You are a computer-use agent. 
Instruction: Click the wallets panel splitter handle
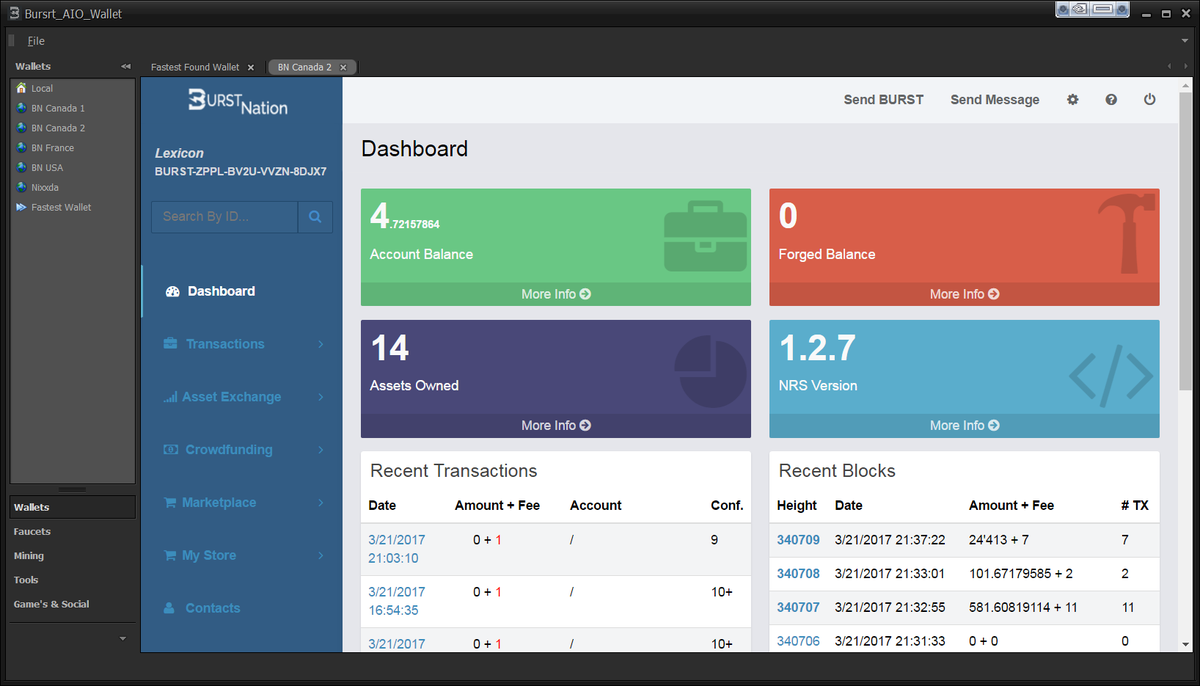[x=72, y=489]
